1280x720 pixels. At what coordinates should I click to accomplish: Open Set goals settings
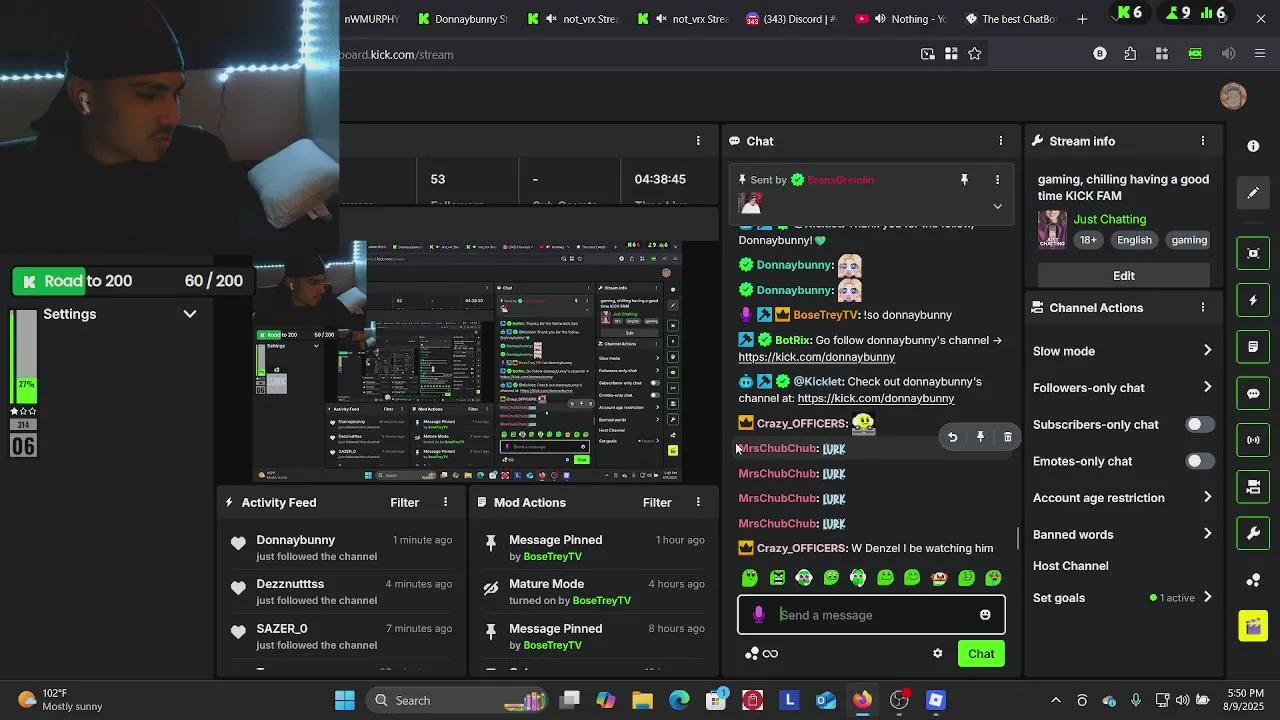pyautogui.click(x=1123, y=598)
